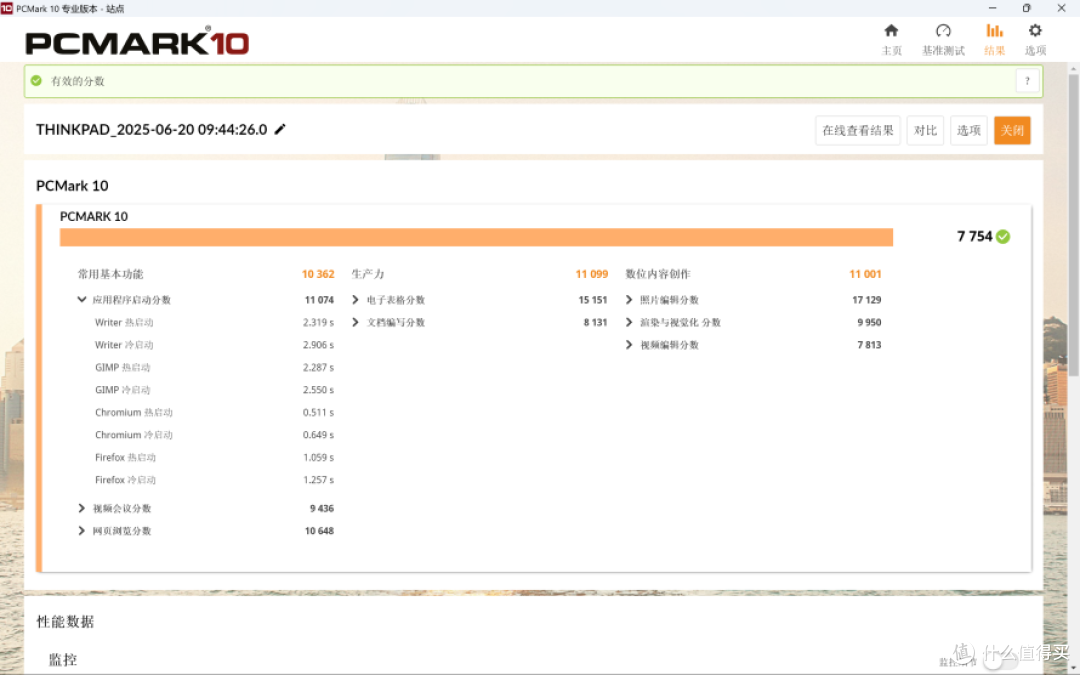Viewport: 1080px width, 675px height.
Task: Click the 17 129 photo editing value
Action: pos(866,300)
